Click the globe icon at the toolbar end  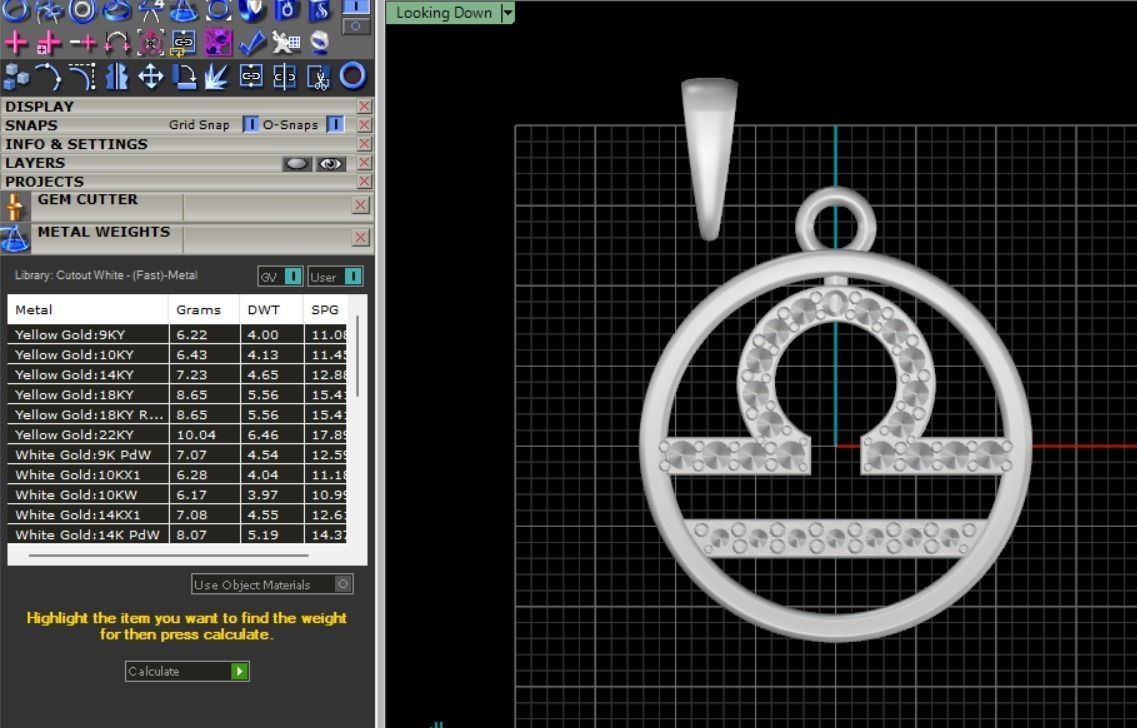320,43
